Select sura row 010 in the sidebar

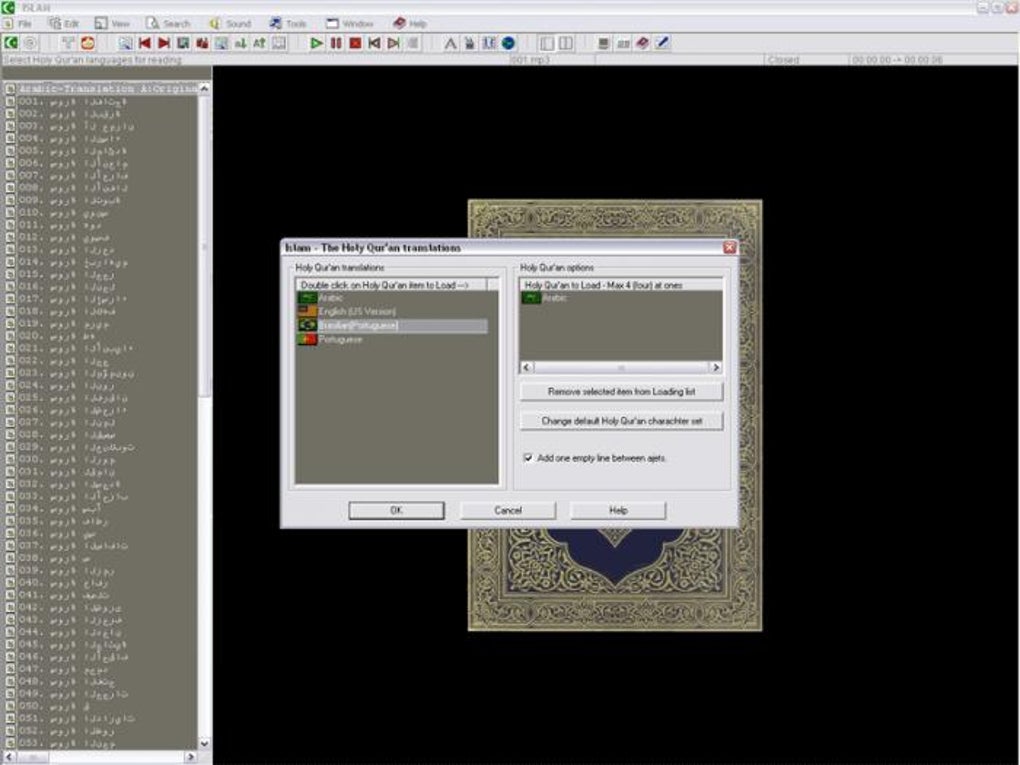(101, 212)
